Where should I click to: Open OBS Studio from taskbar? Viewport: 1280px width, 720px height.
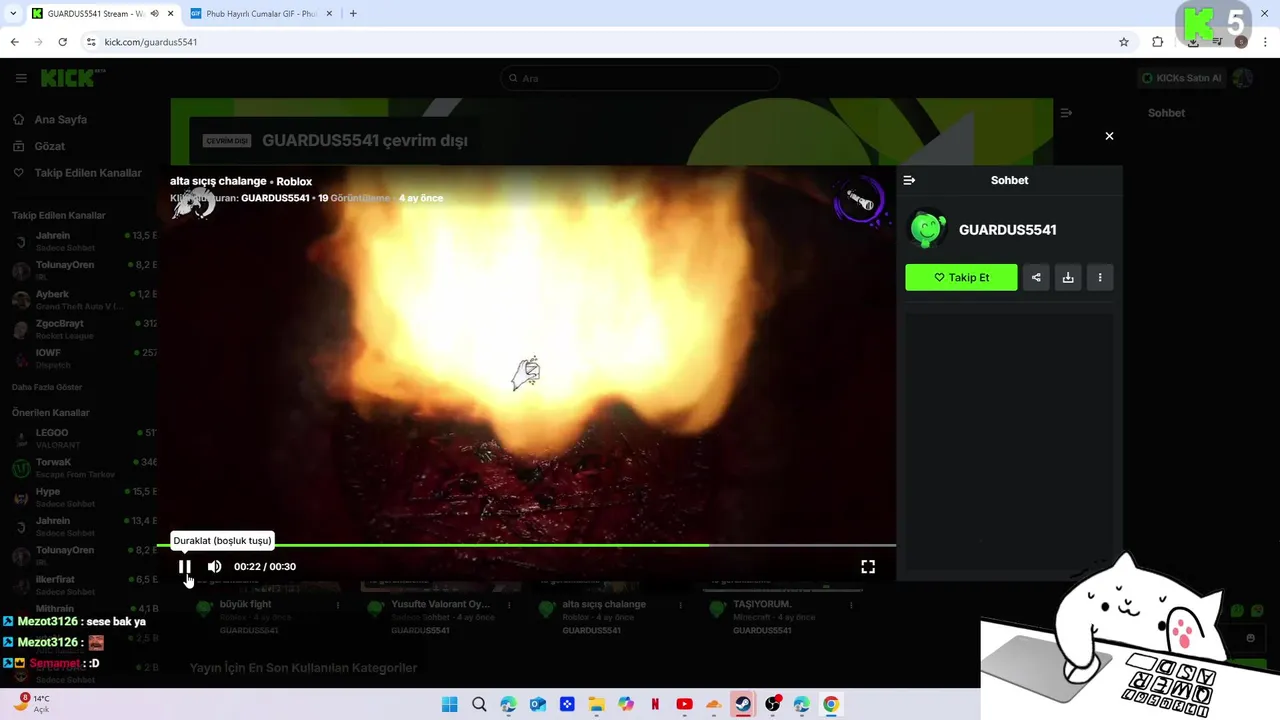click(772, 704)
